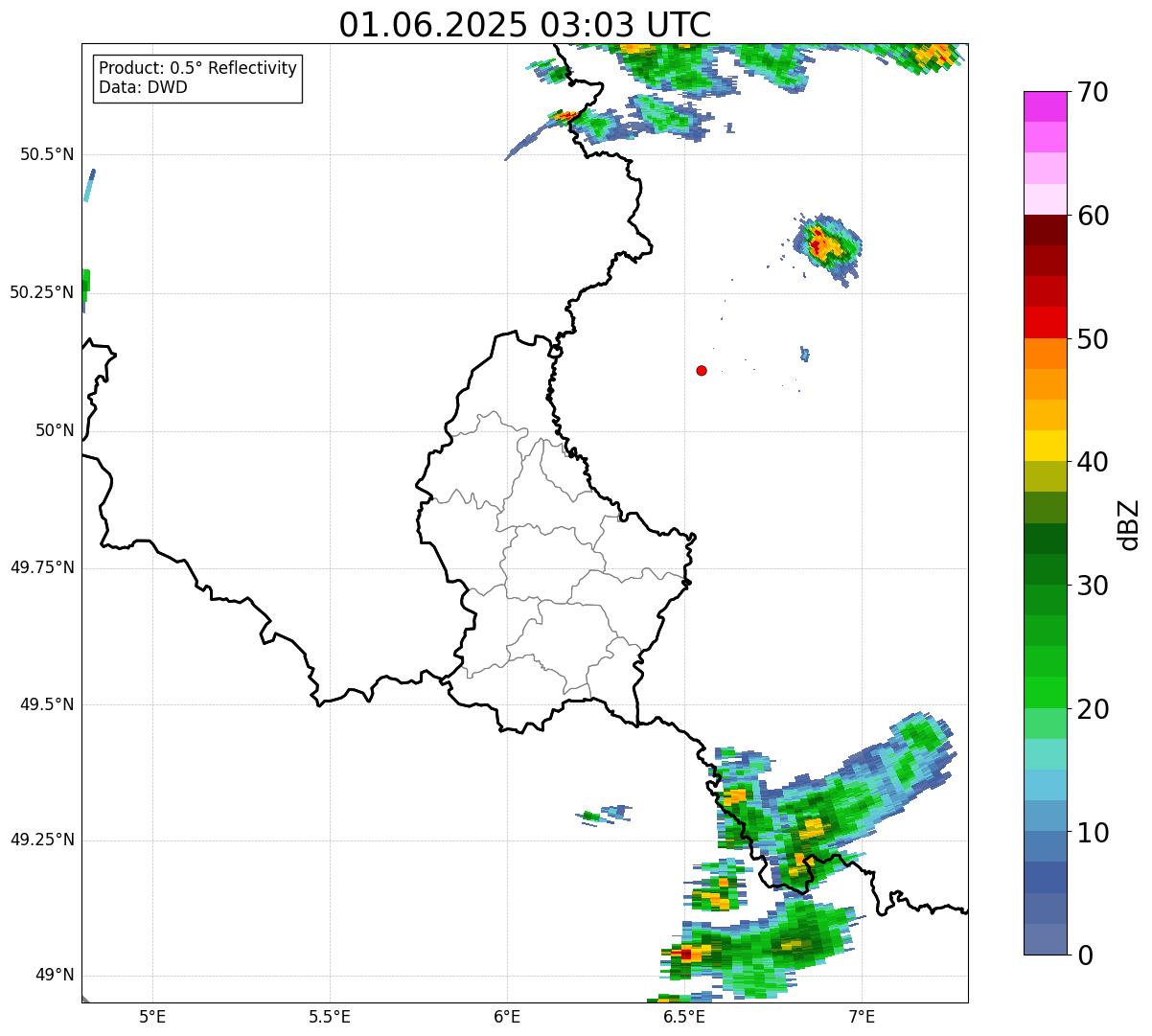The height and width of the screenshot is (1036, 1152).
Task: Click the 50.25°N latitude label
Action: (42, 292)
